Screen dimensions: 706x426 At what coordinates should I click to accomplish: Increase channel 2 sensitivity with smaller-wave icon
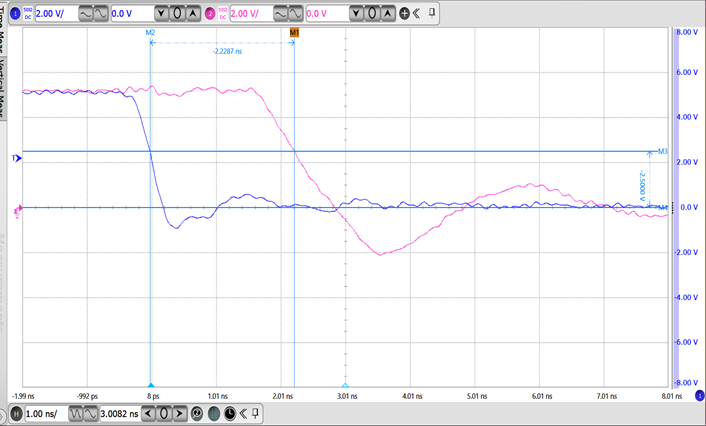pos(295,14)
